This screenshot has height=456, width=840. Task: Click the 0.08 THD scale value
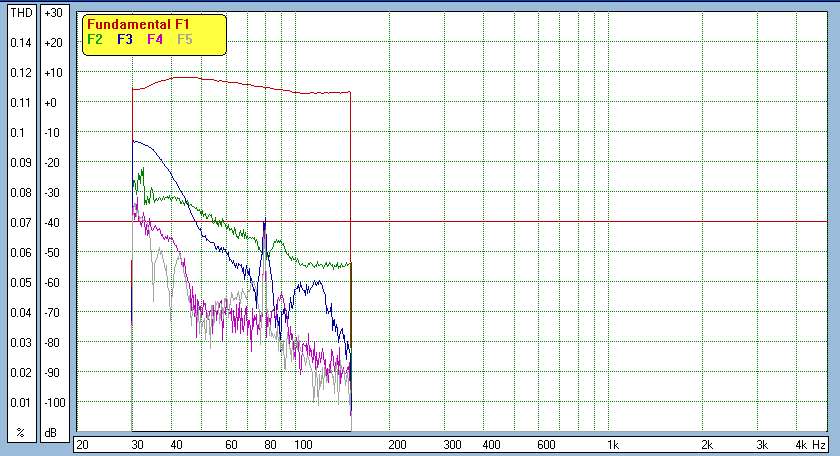(x=21, y=193)
